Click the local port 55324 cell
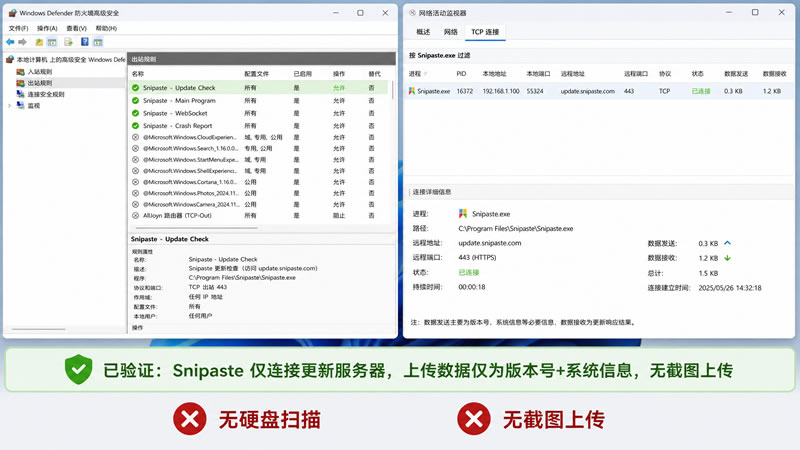 pyautogui.click(x=535, y=91)
